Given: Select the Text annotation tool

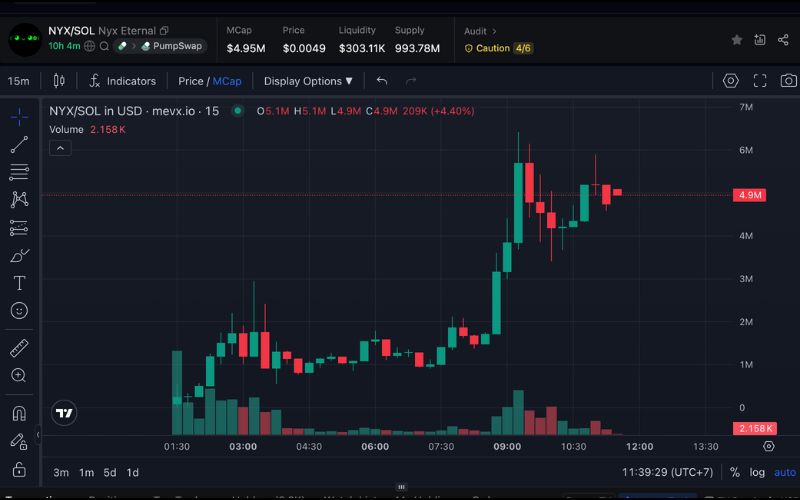Looking at the screenshot, I should [x=19, y=283].
